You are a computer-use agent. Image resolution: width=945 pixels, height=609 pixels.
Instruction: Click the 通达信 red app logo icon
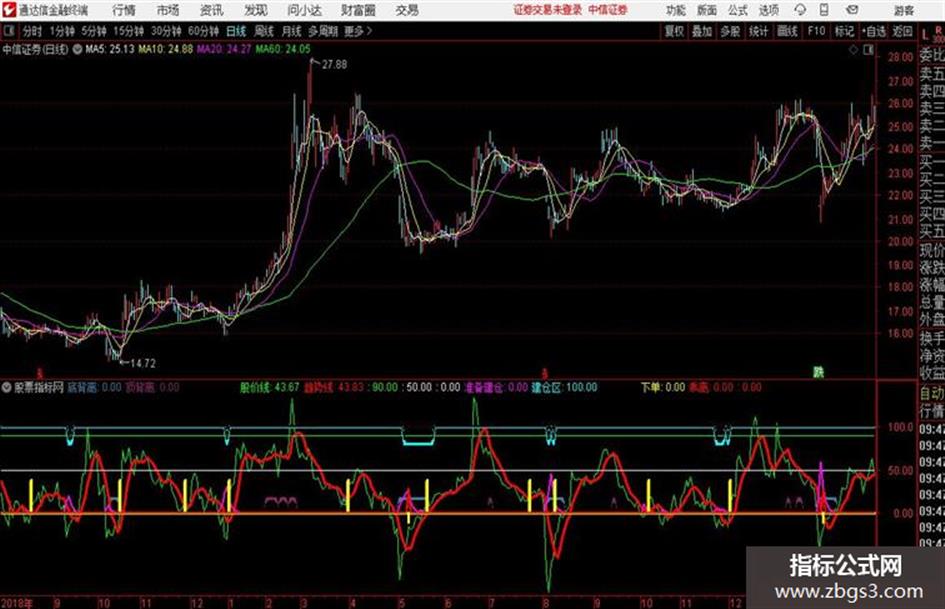tap(8, 10)
